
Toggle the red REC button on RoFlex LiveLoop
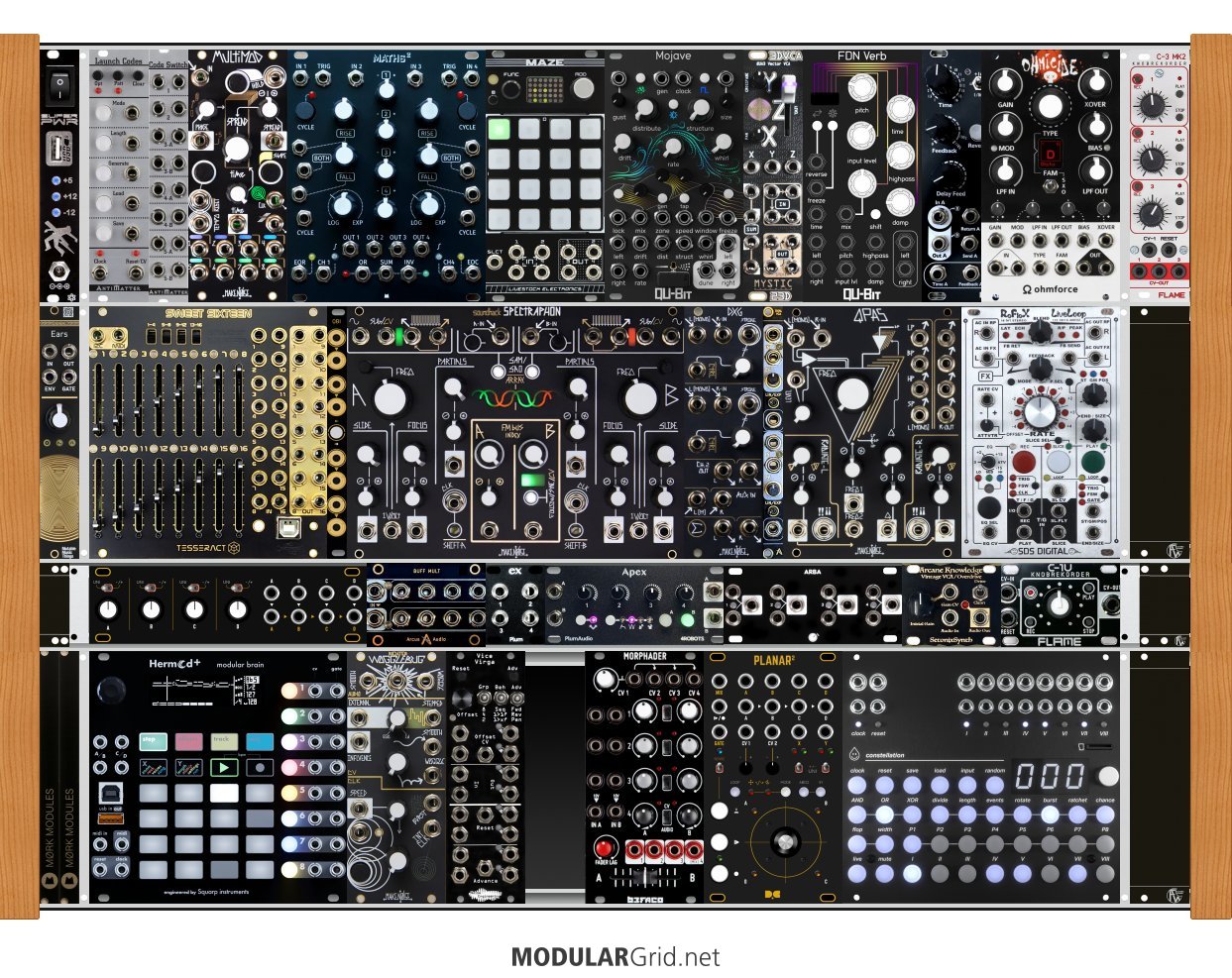click(x=1024, y=462)
